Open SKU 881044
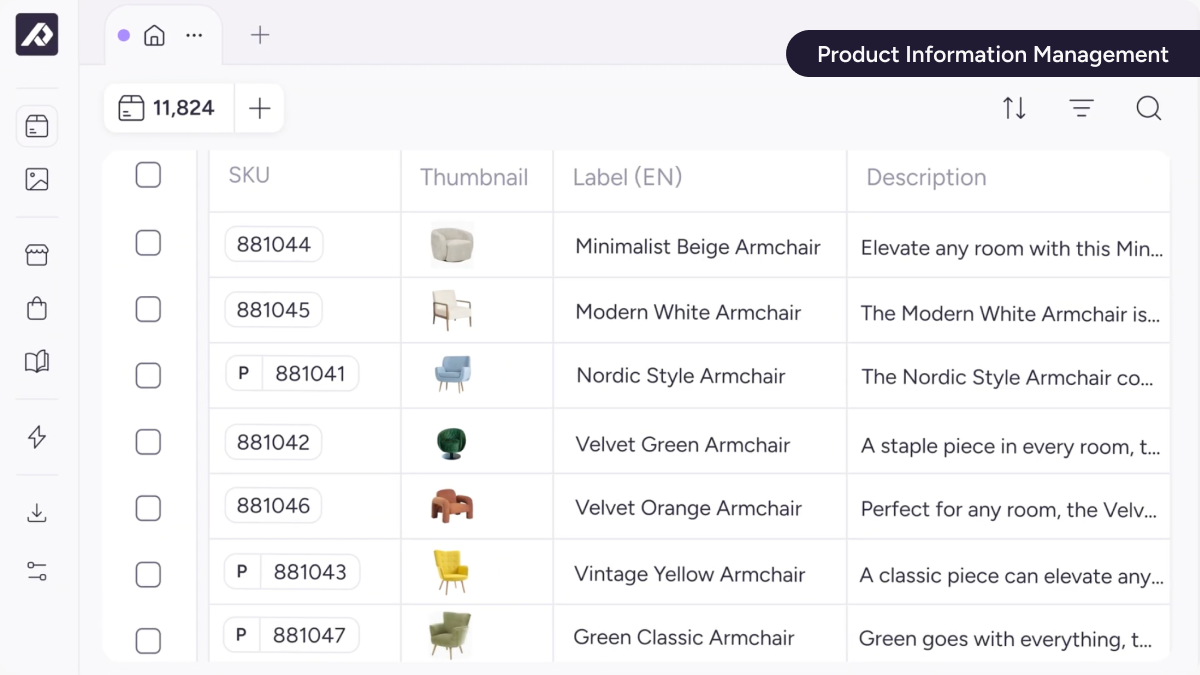 coord(274,244)
